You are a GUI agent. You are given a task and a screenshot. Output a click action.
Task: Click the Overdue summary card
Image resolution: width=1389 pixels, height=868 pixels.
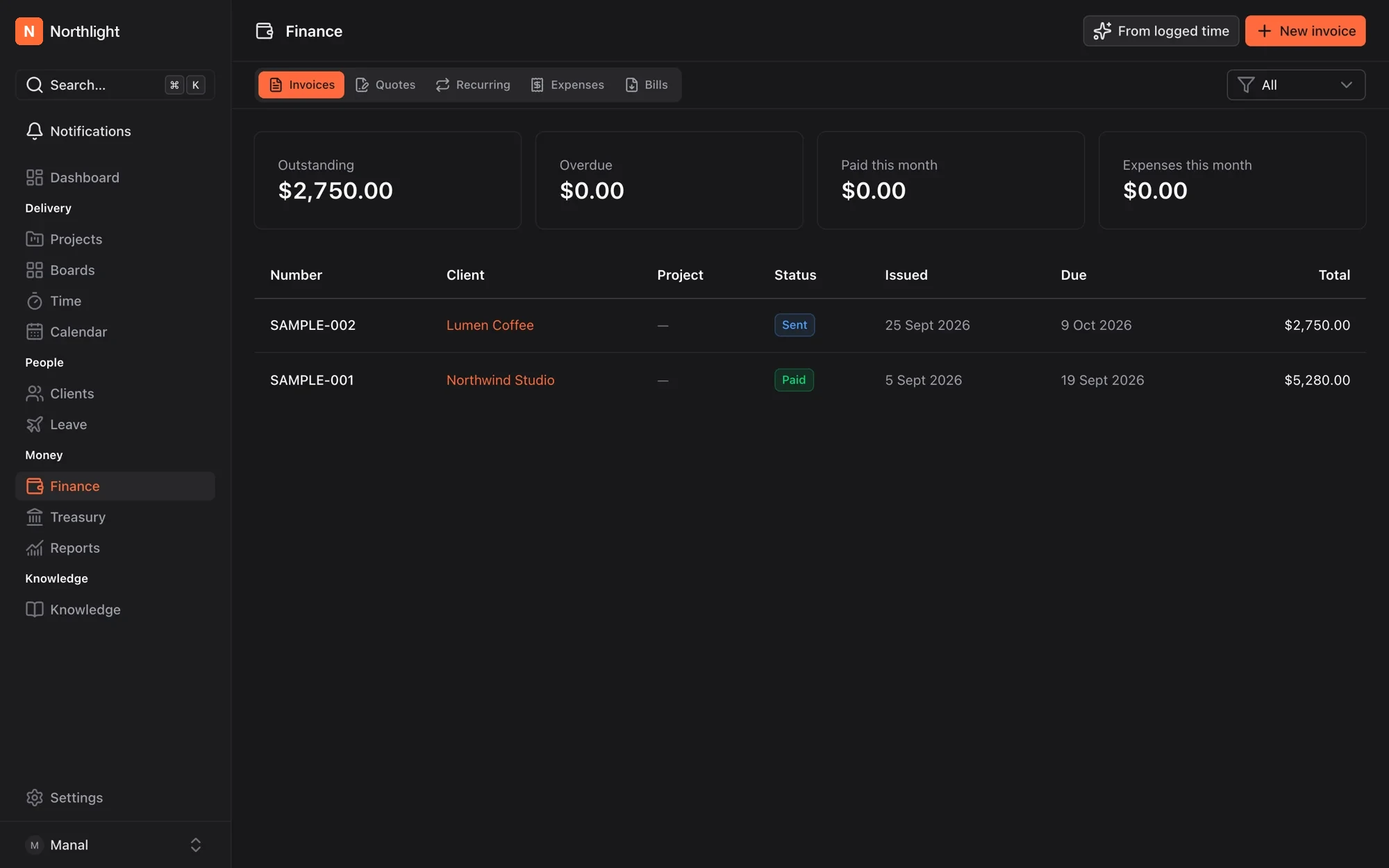(669, 181)
